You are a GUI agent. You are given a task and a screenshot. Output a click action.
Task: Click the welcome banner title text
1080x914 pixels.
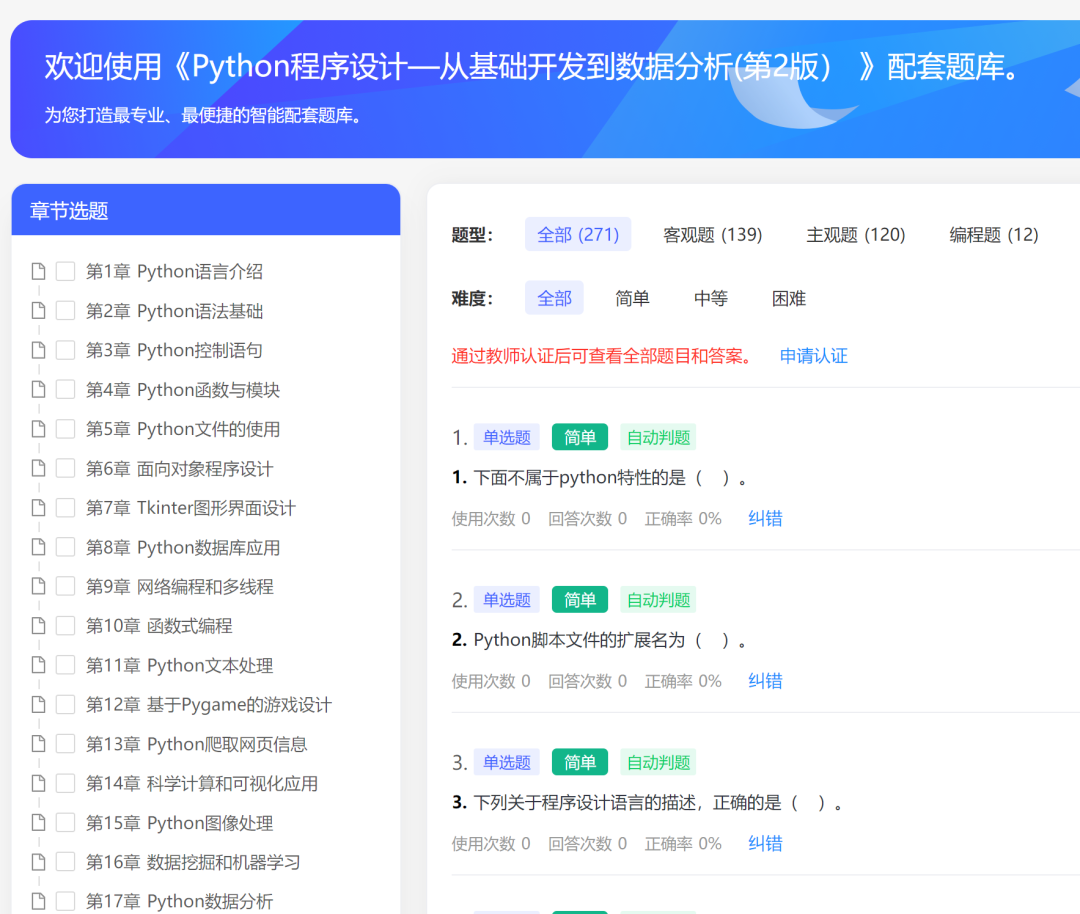[x=534, y=66]
